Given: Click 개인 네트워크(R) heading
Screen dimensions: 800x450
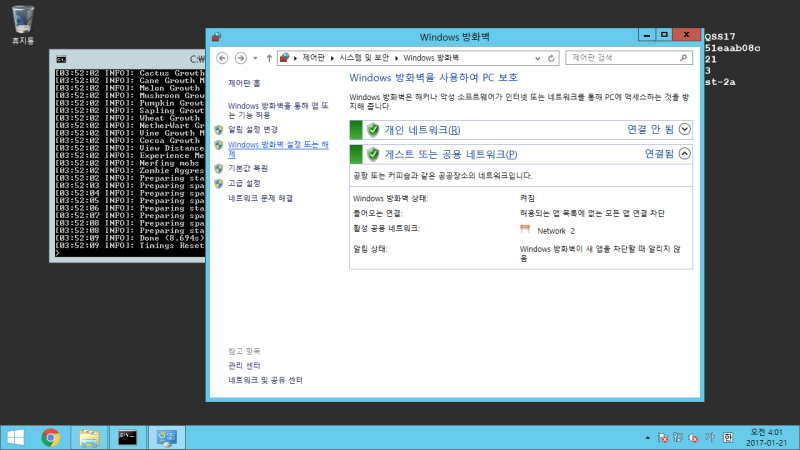Looking at the screenshot, I should (x=422, y=130).
